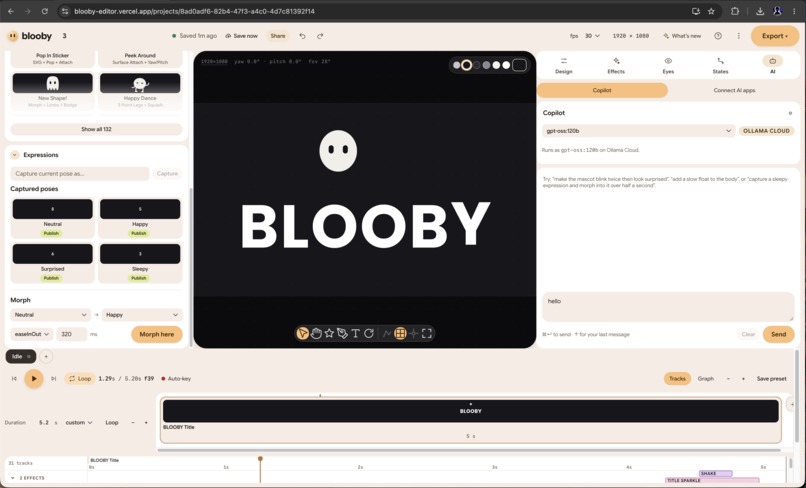Image resolution: width=806 pixels, height=488 pixels.
Task: Open the Effects tab
Action: coord(616,65)
